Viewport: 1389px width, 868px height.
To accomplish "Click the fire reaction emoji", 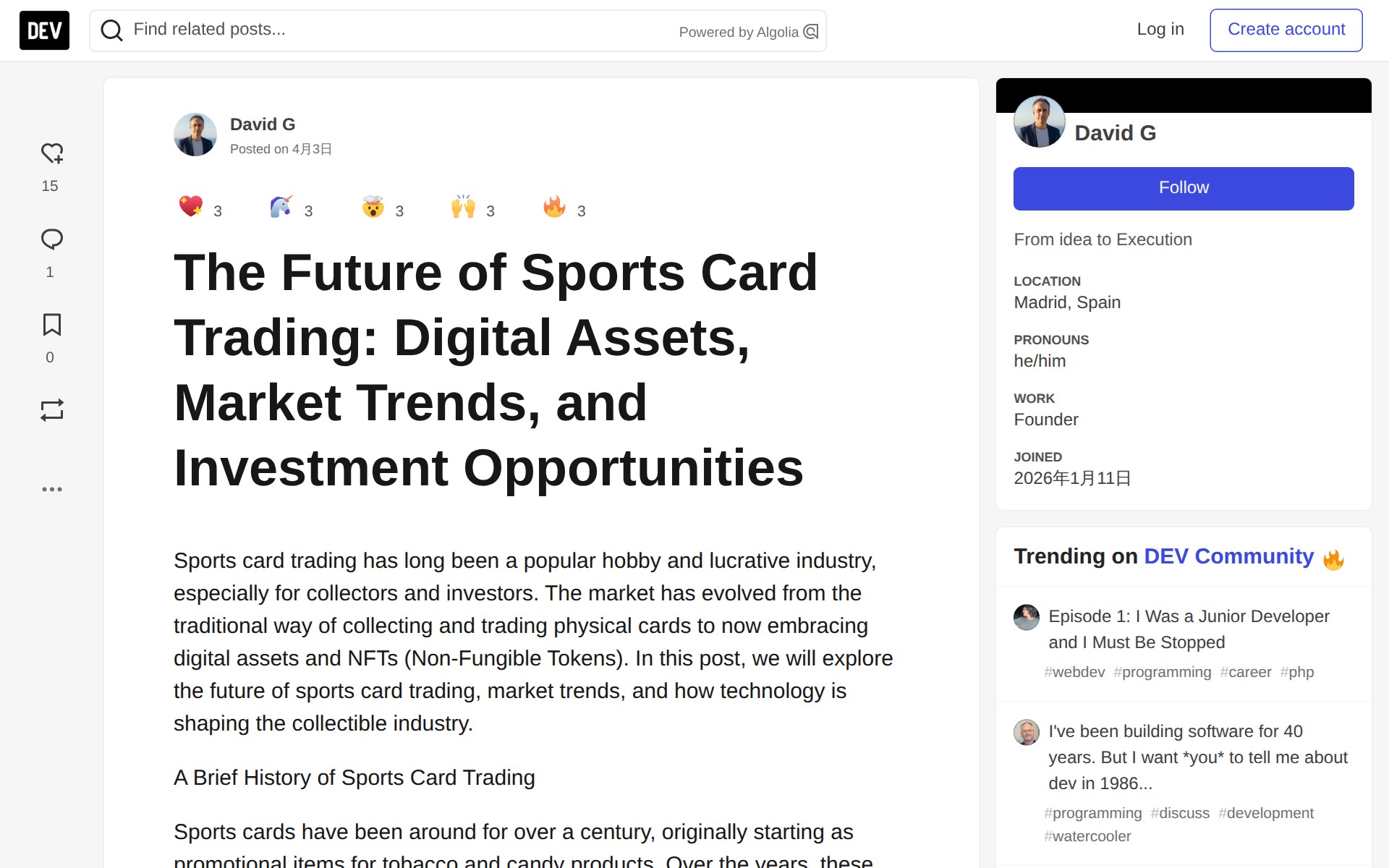I will pos(554,207).
